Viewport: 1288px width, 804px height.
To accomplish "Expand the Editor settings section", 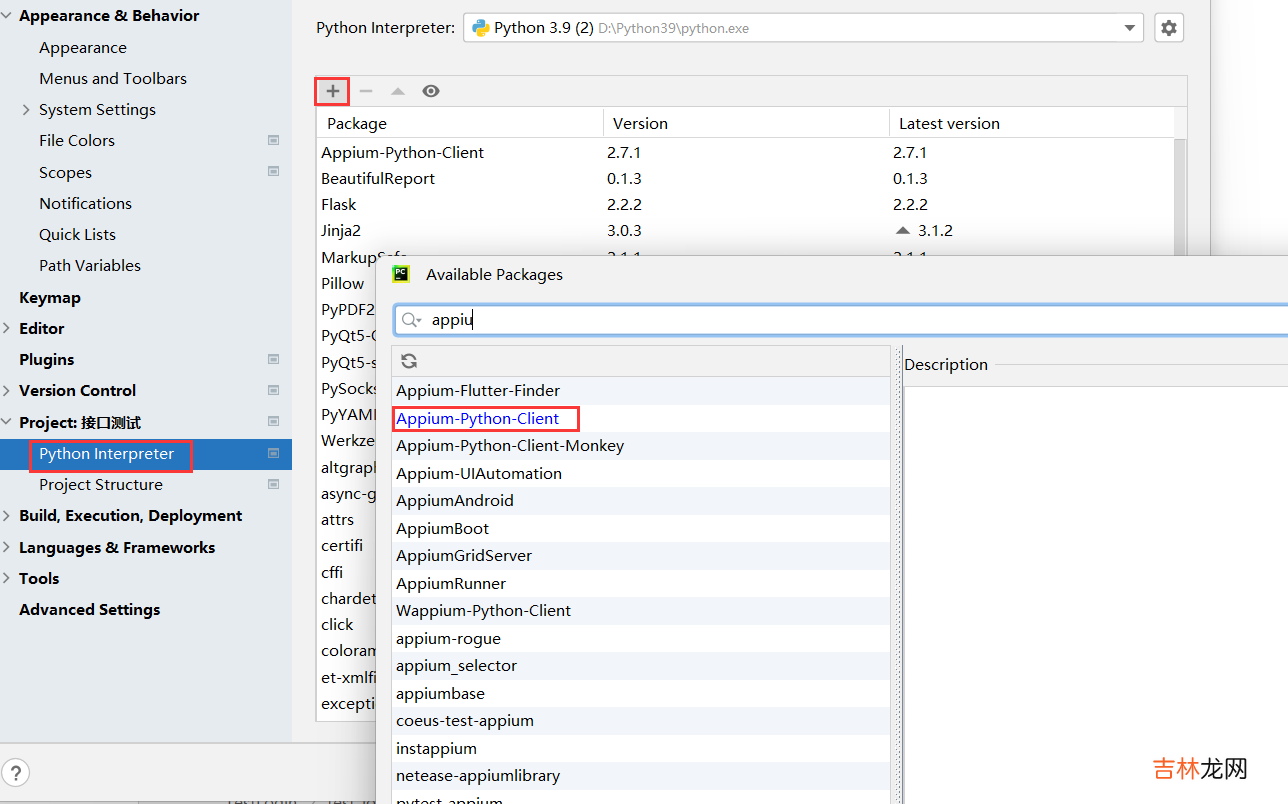I will point(8,328).
